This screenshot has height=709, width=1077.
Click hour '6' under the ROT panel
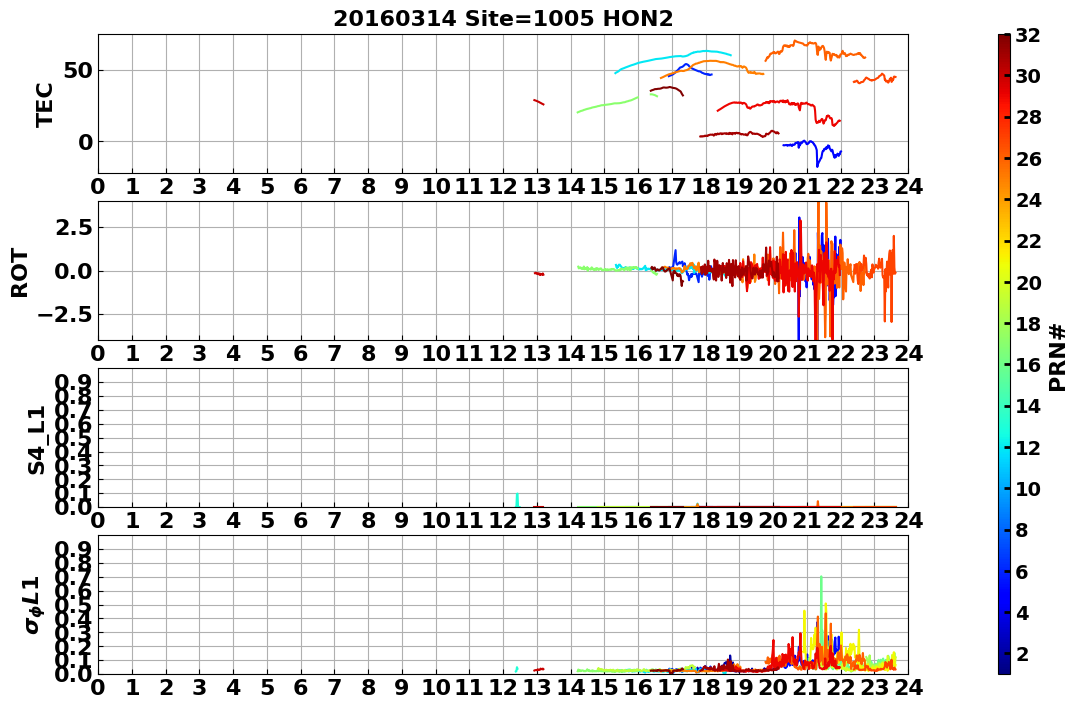301,354
